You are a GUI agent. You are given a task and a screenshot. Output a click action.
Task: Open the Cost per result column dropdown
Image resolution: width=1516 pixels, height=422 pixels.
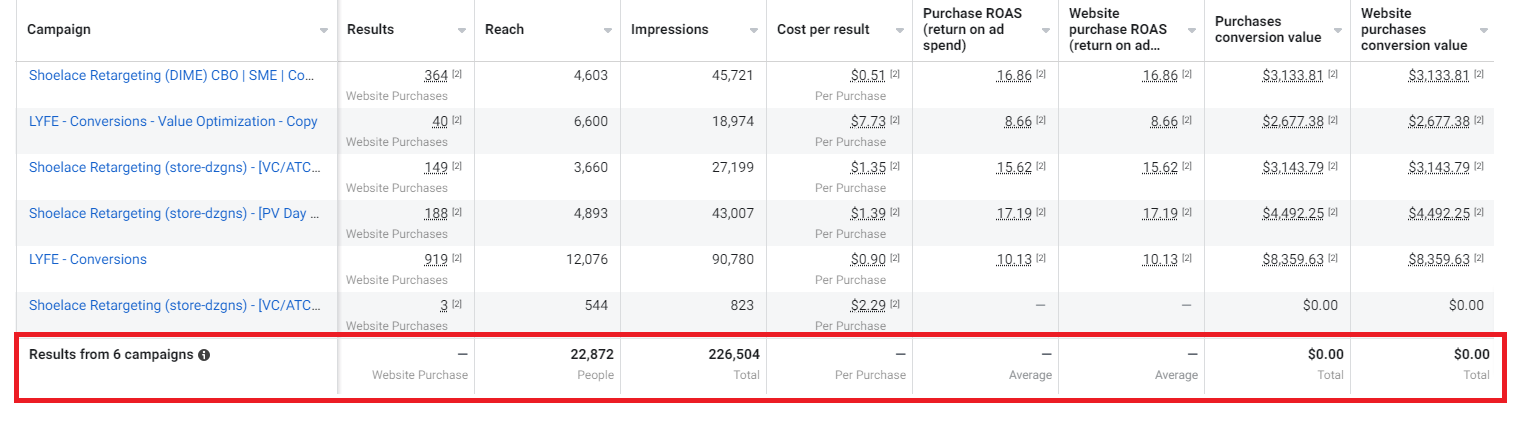(x=899, y=31)
